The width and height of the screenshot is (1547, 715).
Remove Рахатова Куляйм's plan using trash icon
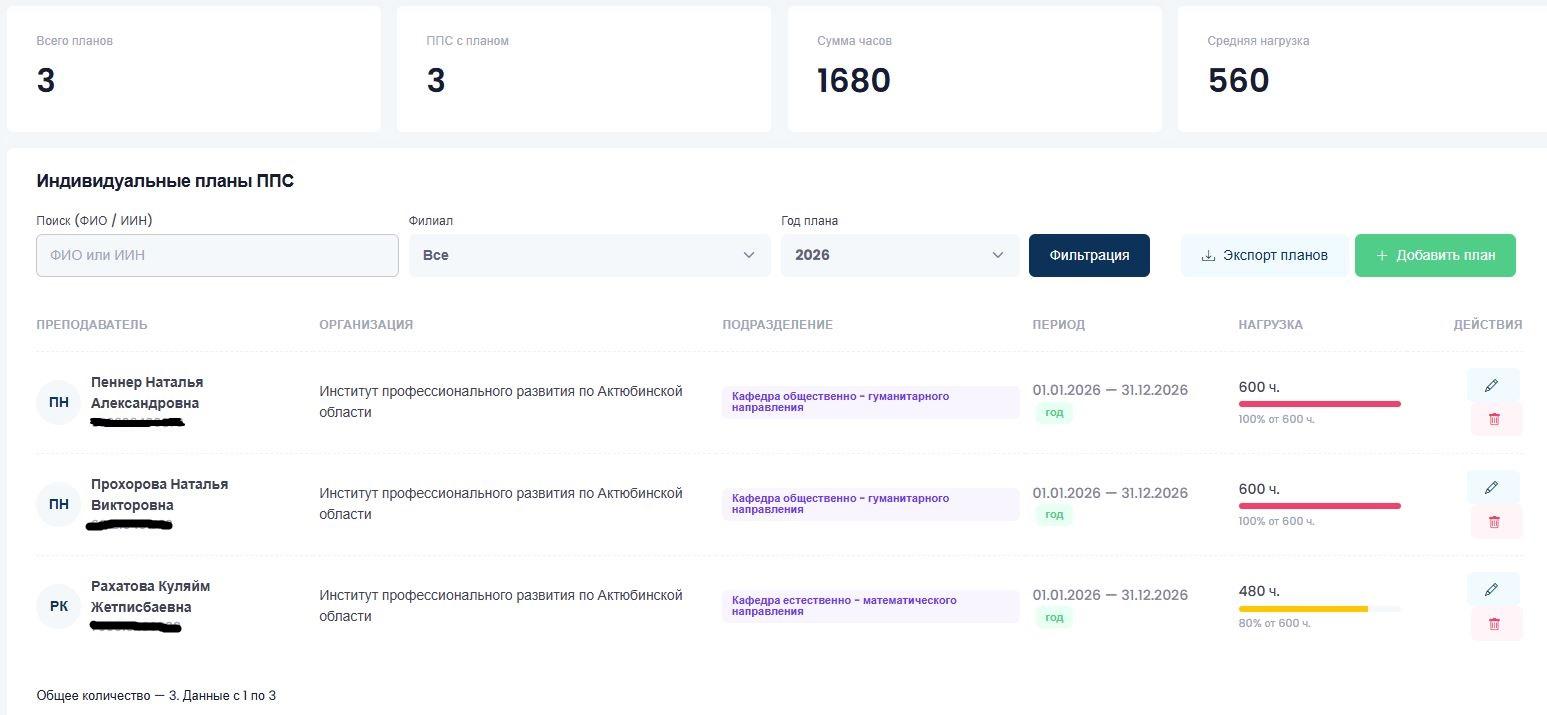coord(1495,623)
